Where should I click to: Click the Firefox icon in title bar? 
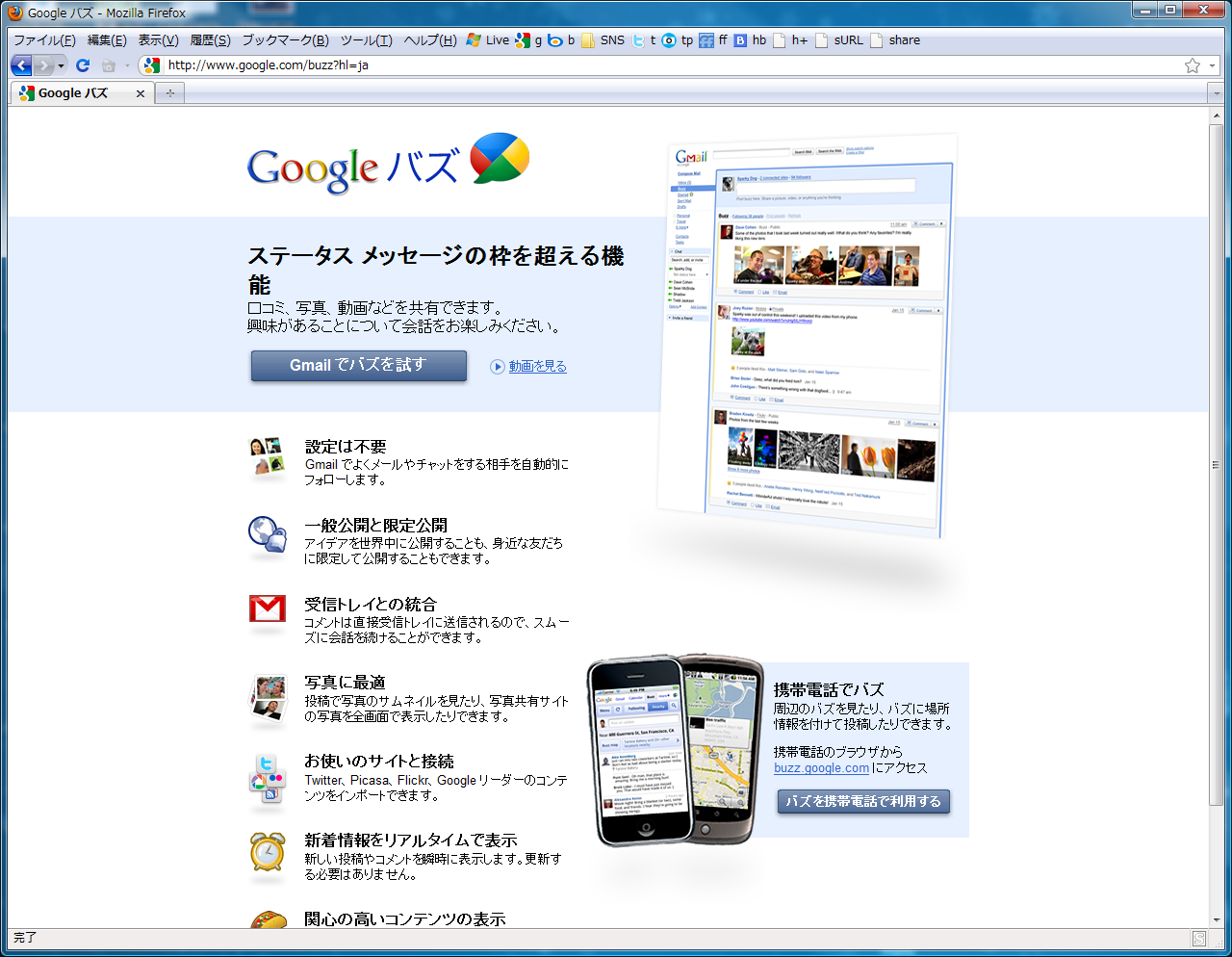(x=14, y=13)
